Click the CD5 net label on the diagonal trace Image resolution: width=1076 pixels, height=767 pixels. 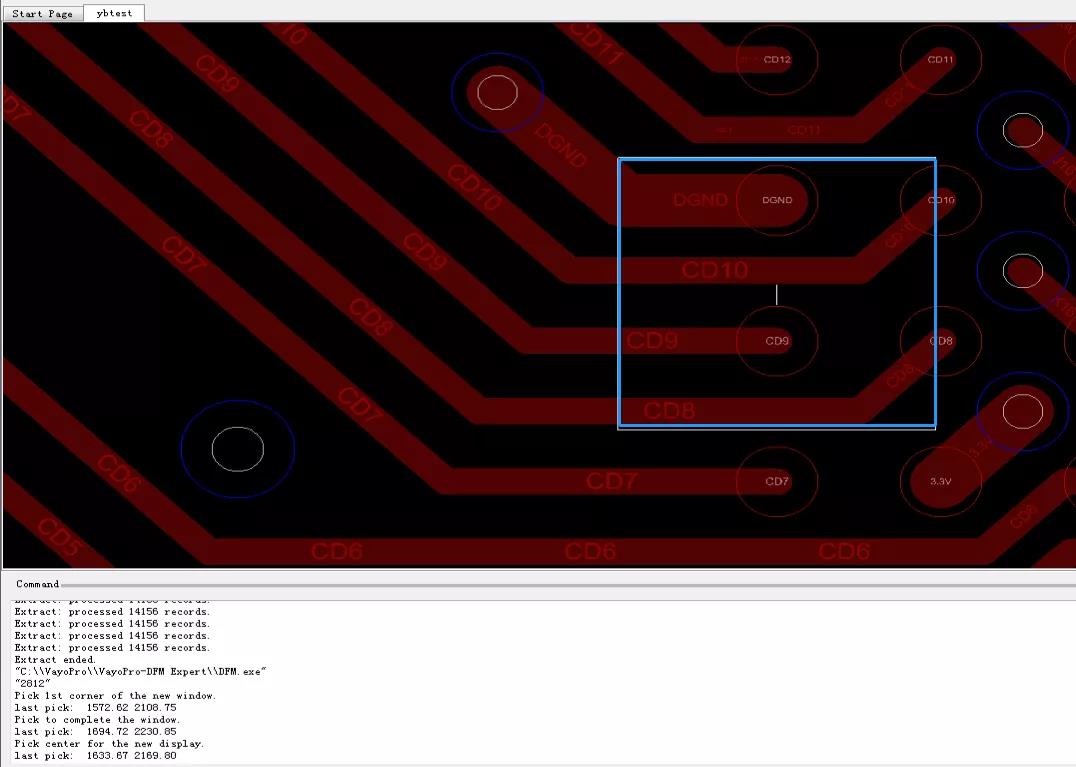(60, 537)
